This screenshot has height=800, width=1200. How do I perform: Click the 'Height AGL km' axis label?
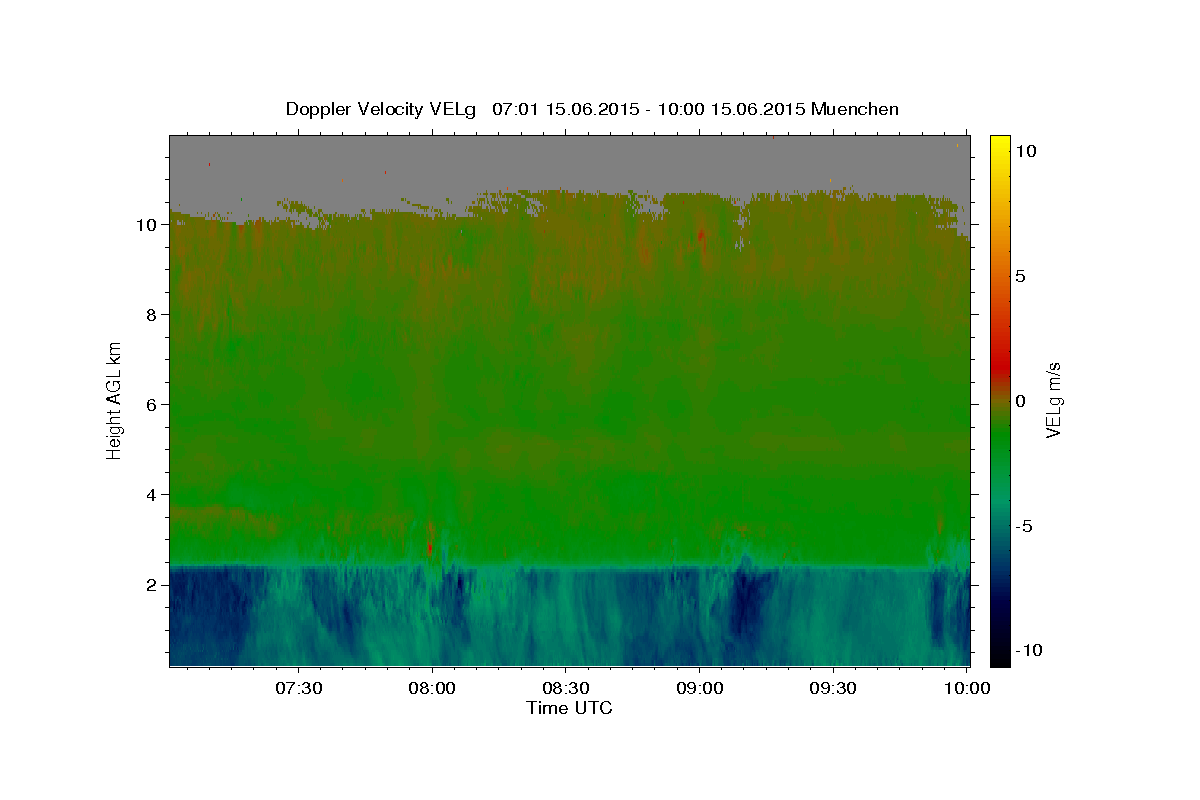(114, 399)
